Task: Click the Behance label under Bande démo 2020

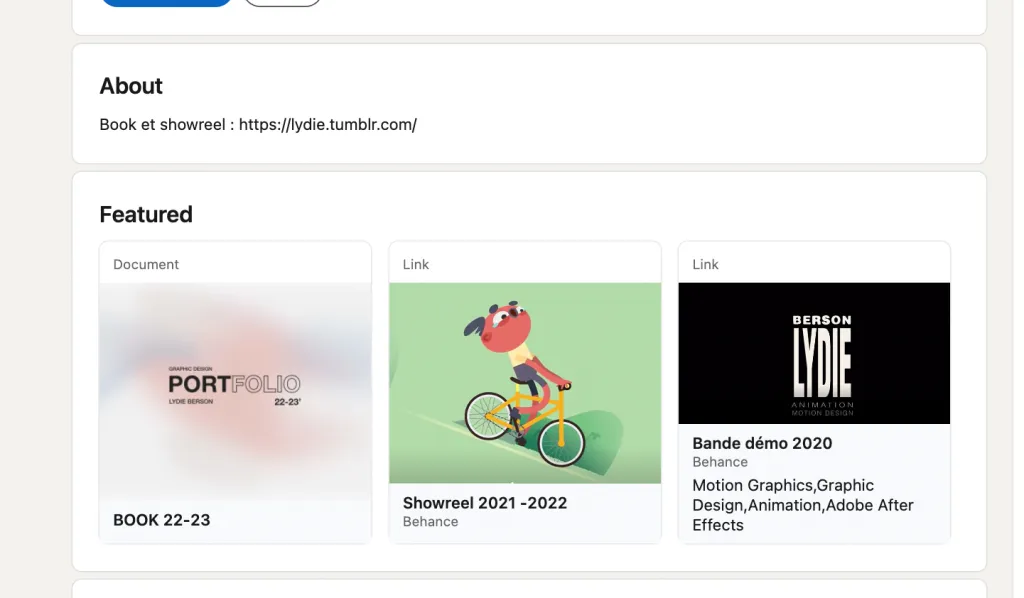Action: (x=720, y=462)
